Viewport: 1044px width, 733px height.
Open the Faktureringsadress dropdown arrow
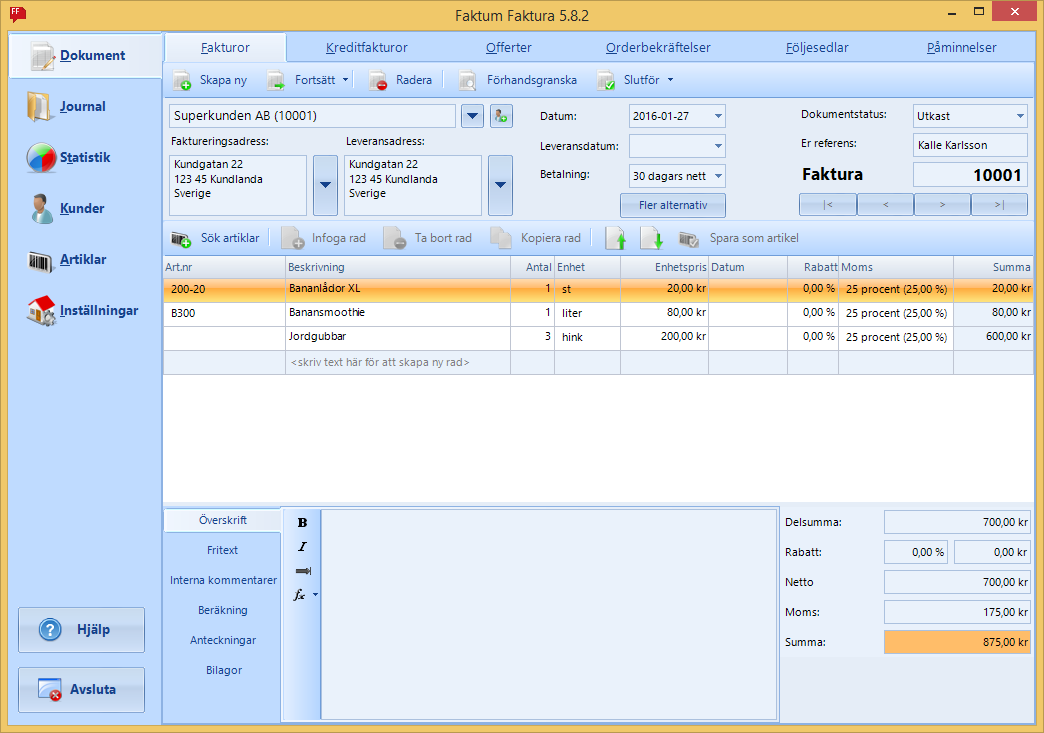click(x=325, y=185)
